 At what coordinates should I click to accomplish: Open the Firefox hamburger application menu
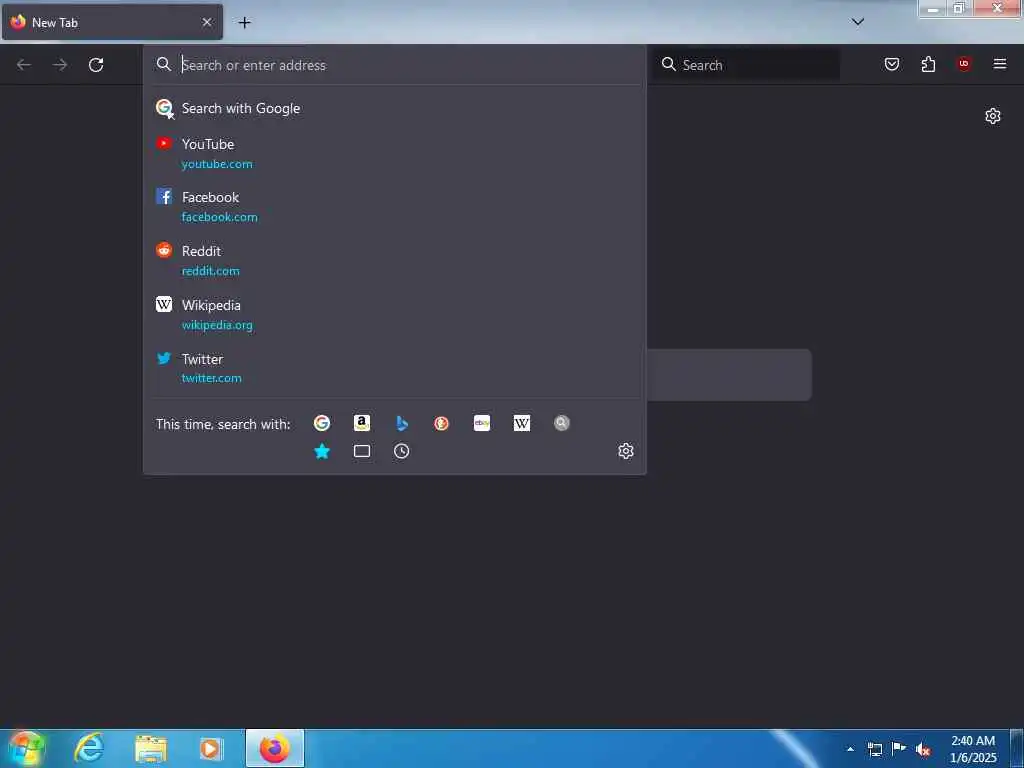pyautogui.click(x=1000, y=64)
